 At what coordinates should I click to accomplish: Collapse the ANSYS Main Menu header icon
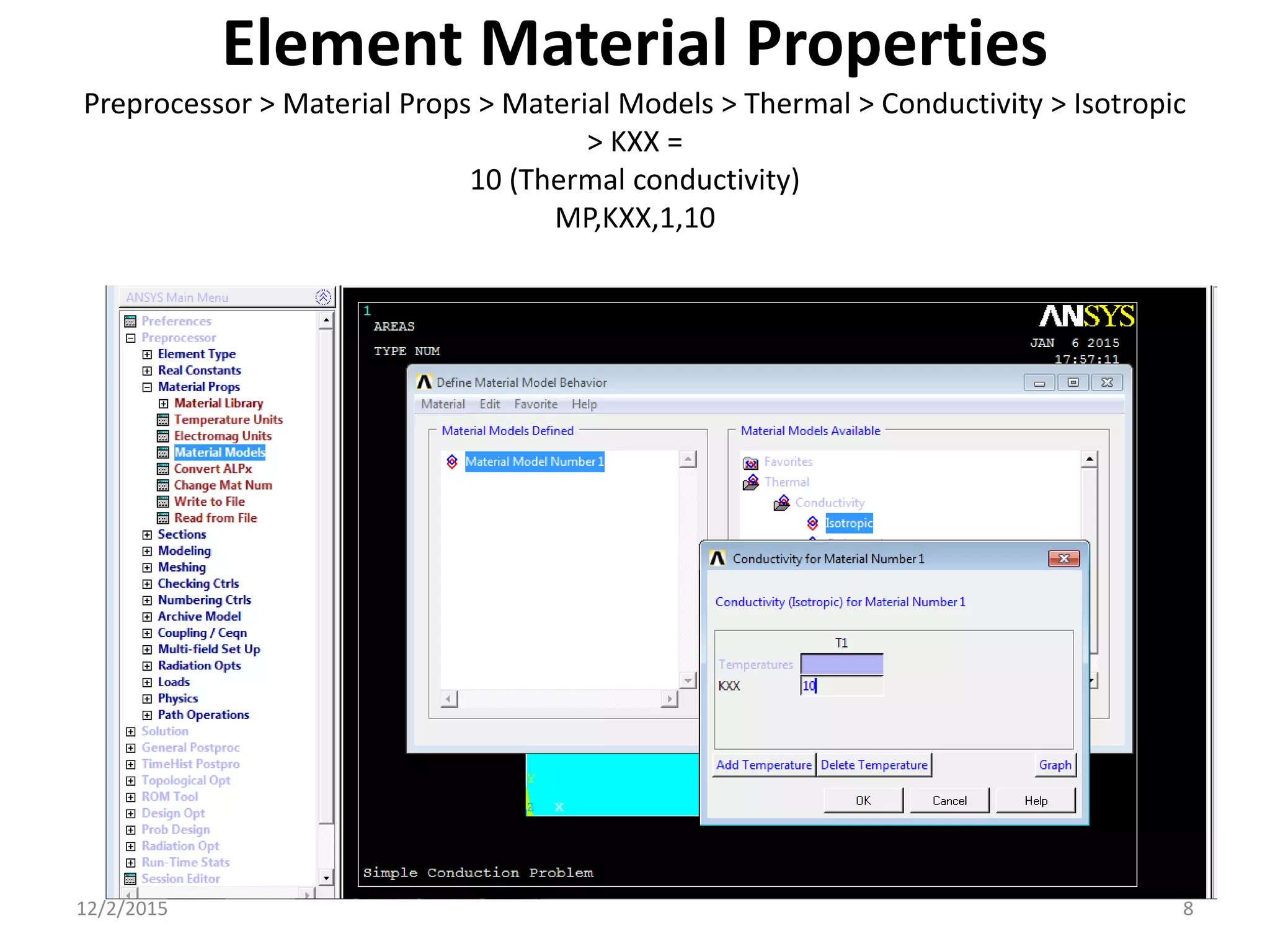pyautogui.click(x=323, y=297)
